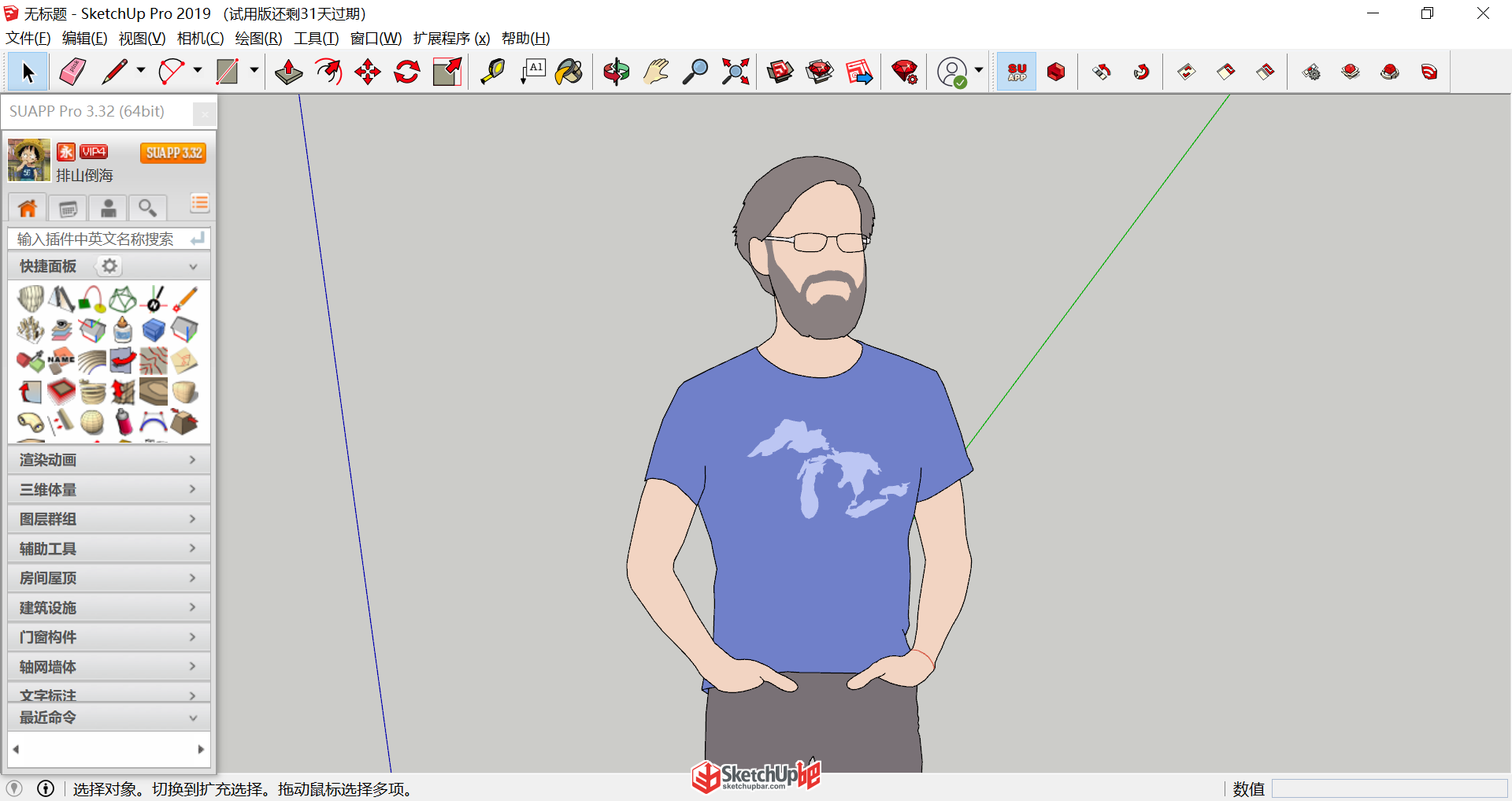Expand the 辅助工具 category
The width and height of the screenshot is (1512, 801).
(109, 548)
